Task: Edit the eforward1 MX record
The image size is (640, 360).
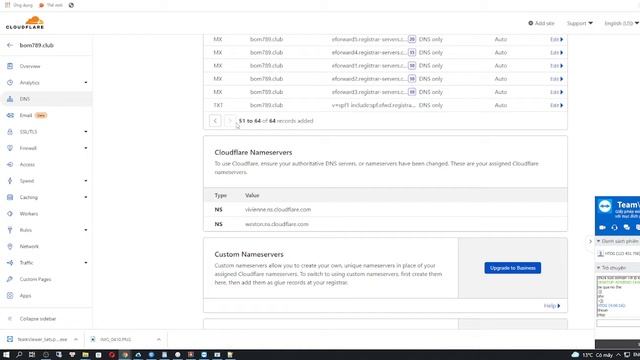Action: (556, 66)
